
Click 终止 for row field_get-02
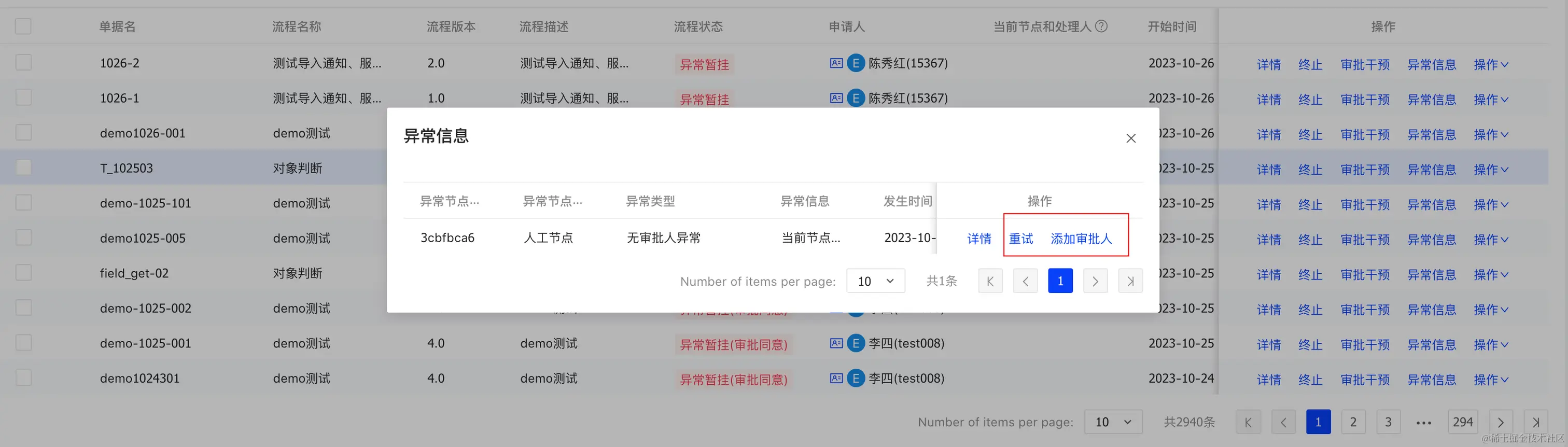(1310, 275)
